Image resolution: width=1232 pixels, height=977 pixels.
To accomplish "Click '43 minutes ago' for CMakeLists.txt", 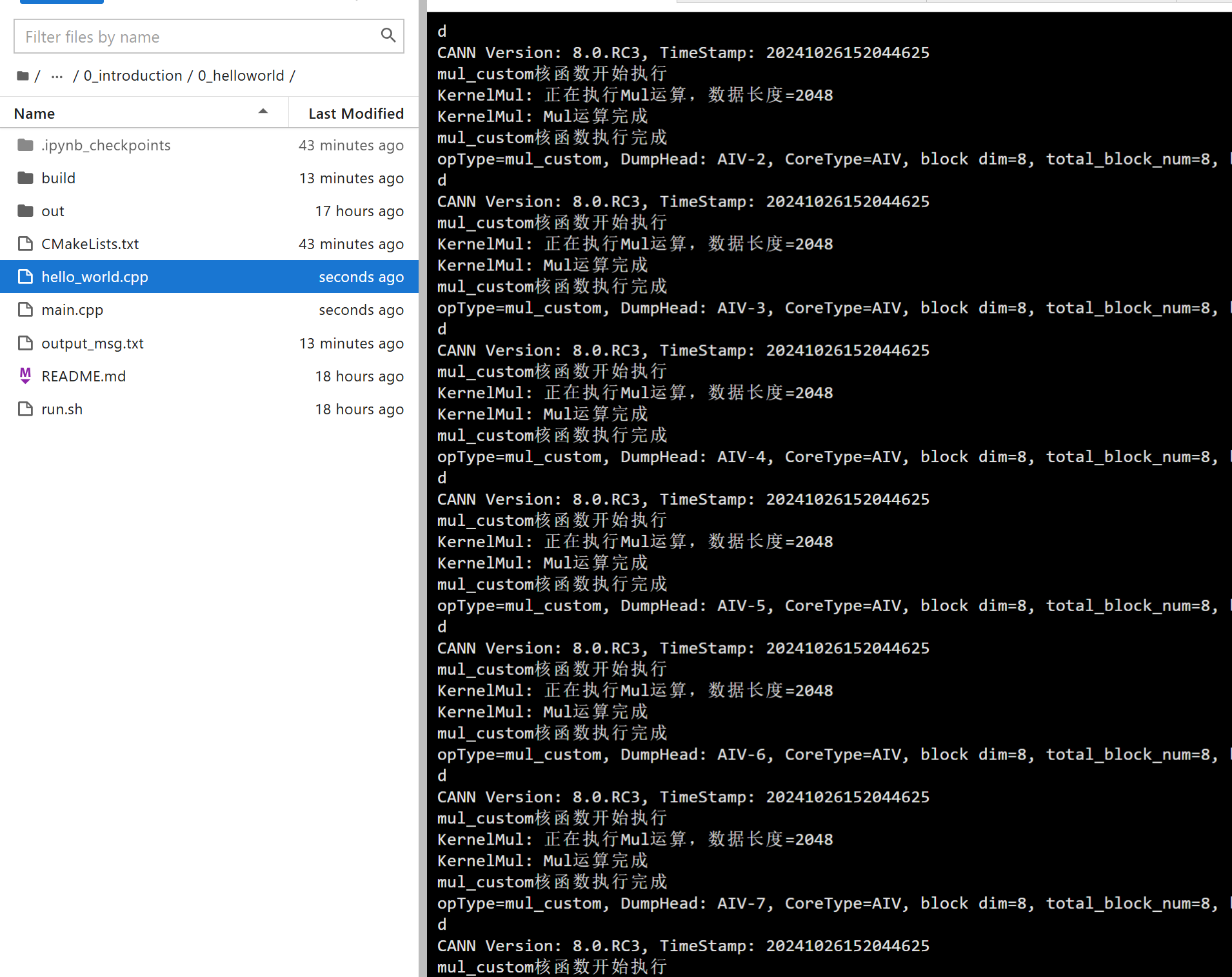I will click(351, 244).
